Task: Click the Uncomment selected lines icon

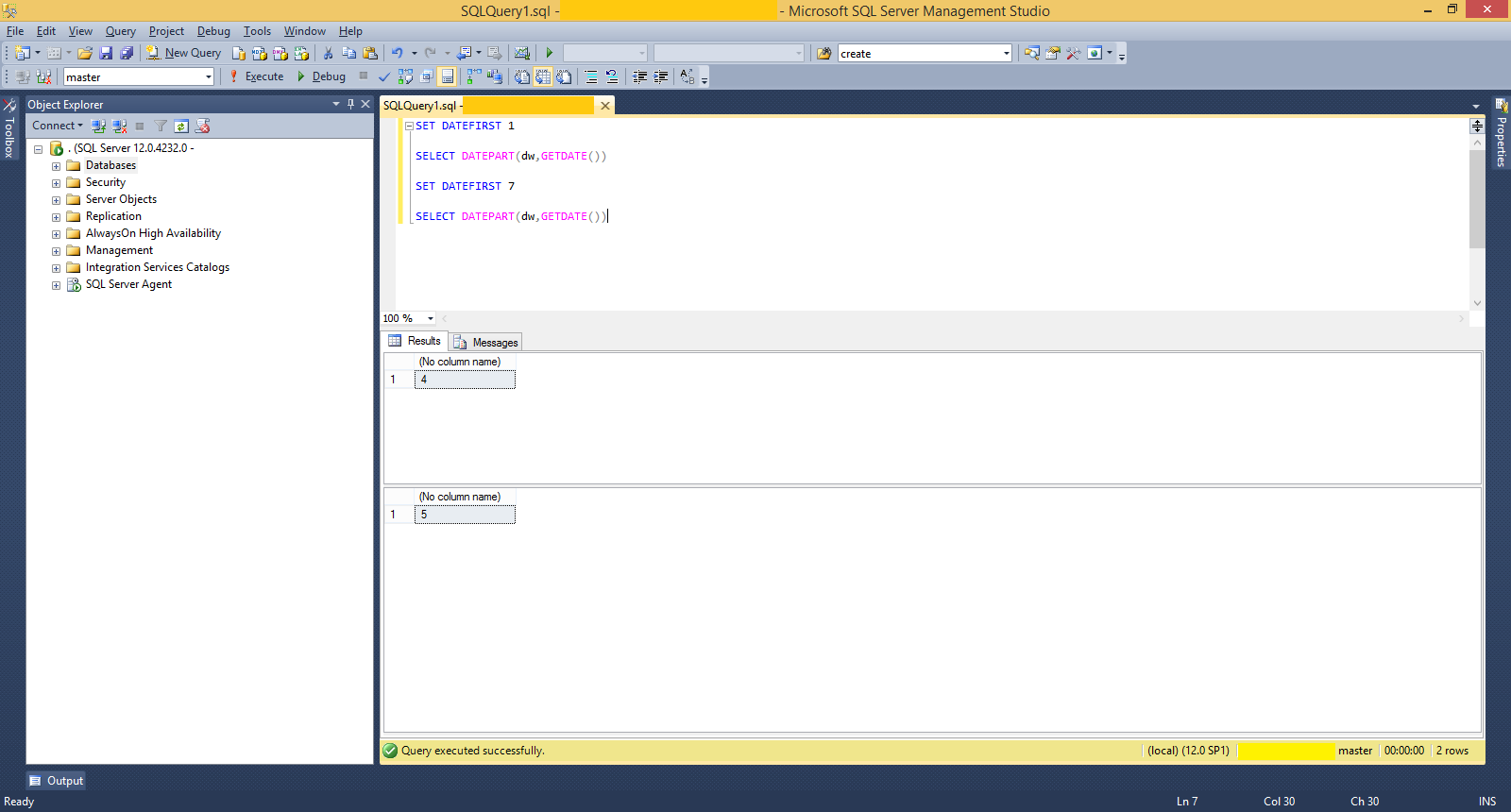Action: point(612,76)
